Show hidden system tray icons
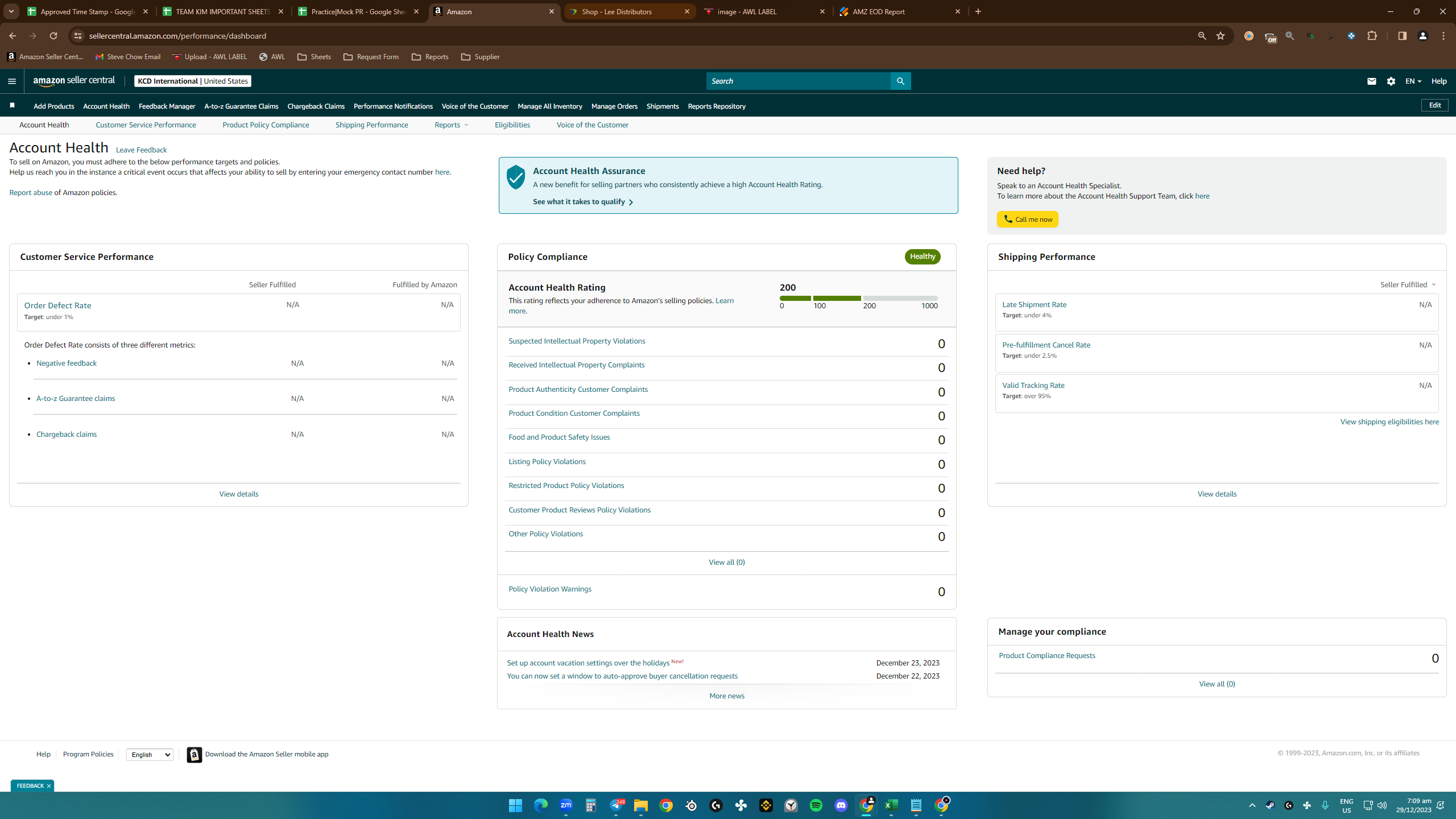The height and width of the screenshot is (819, 1456). pyautogui.click(x=1252, y=805)
